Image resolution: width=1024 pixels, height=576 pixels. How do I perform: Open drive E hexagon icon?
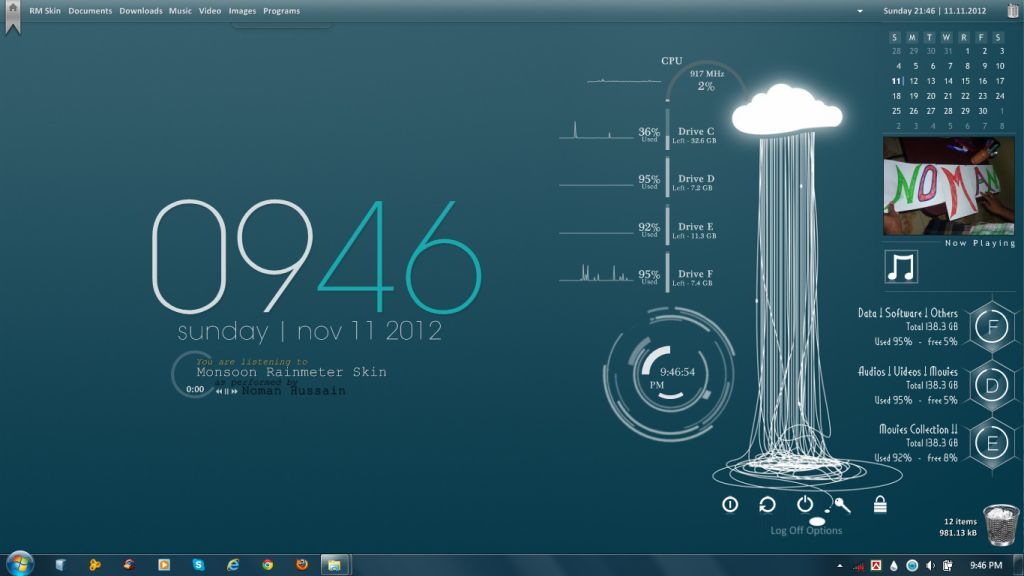click(991, 443)
